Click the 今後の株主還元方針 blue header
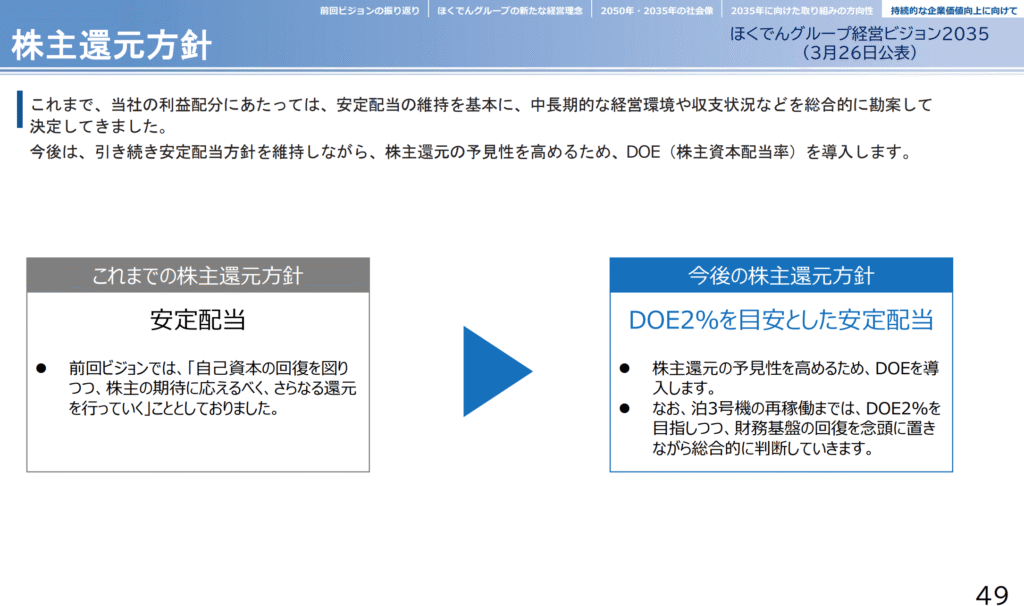 point(781,275)
